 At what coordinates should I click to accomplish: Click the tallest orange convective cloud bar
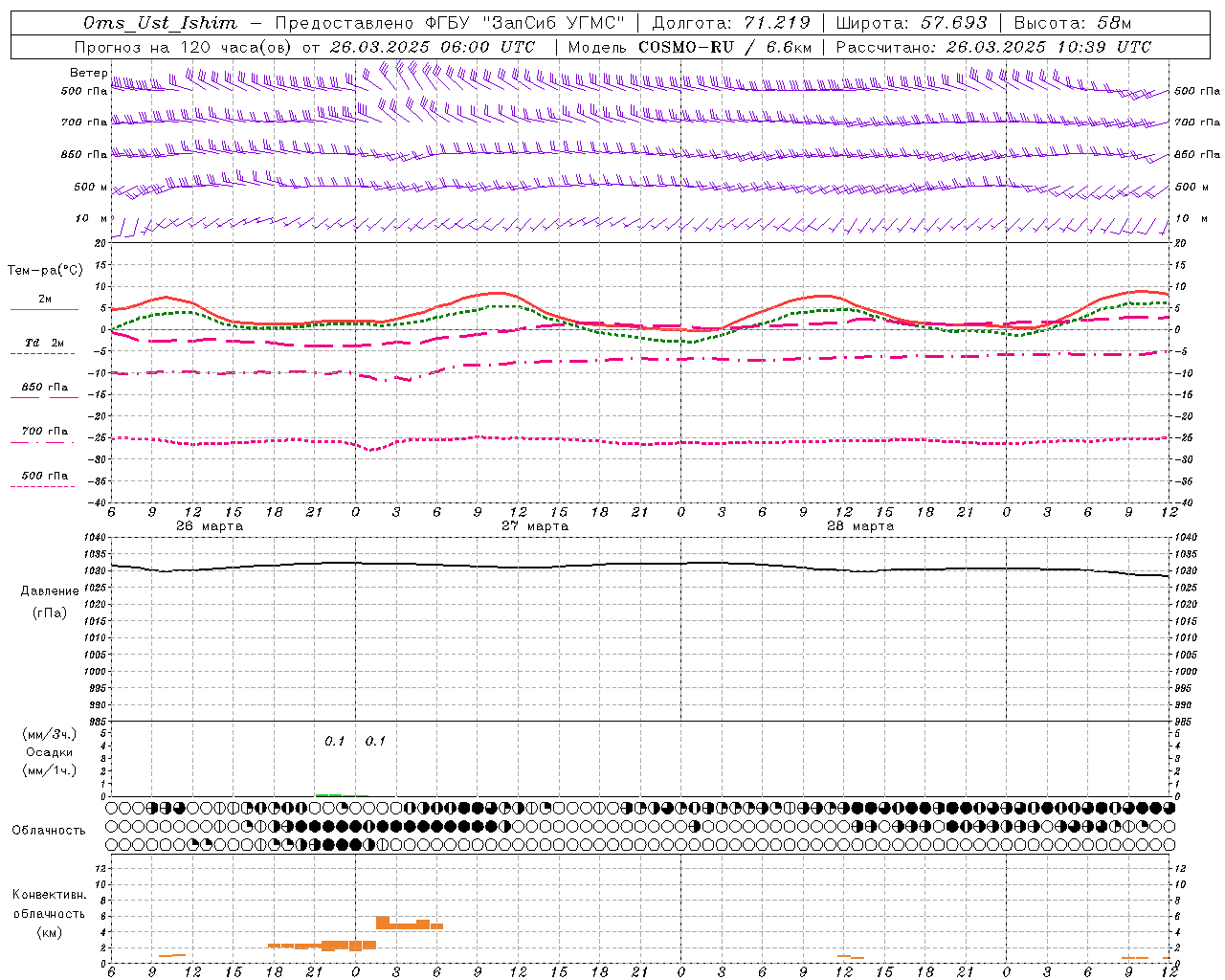click(383, 923)
